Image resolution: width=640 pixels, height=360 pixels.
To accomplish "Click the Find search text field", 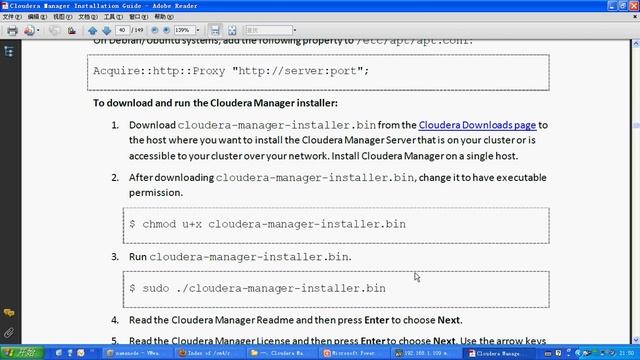I will (x=269, y=30).
